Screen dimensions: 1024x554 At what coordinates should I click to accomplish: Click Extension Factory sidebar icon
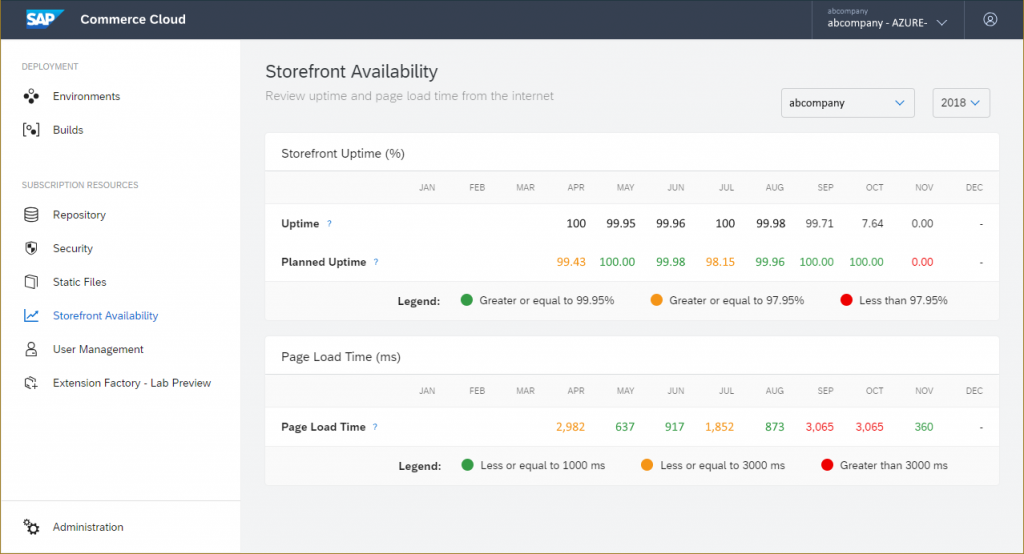31,383
